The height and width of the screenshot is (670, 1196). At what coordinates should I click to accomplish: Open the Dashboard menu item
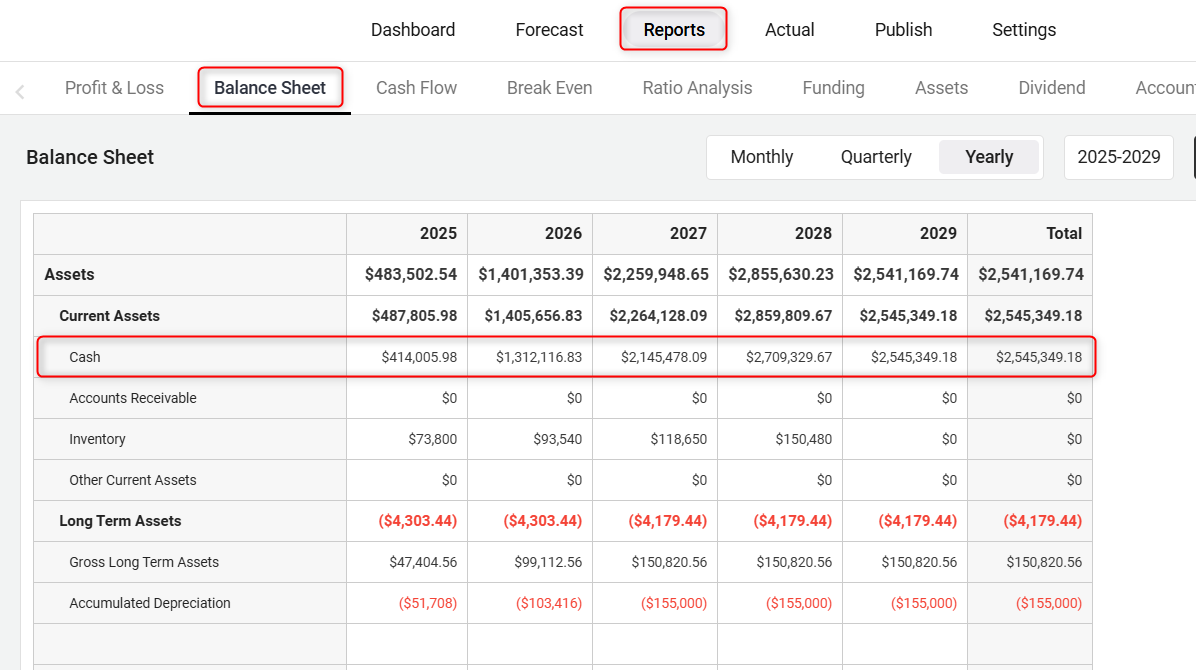pyautogui.click(x=413, y=30)
